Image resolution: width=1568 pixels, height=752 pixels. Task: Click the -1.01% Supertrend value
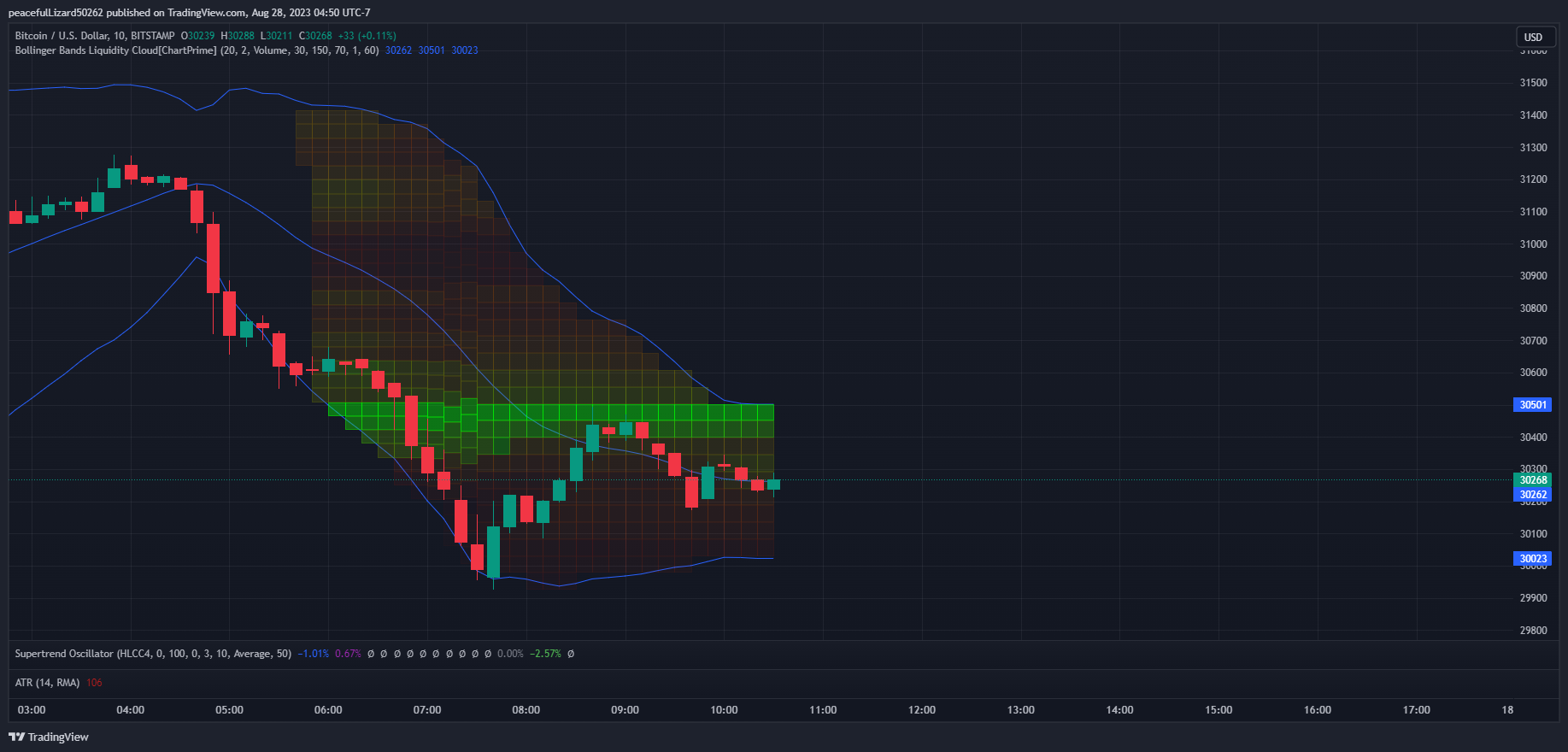pyautogui.click(x=314, y=654)
